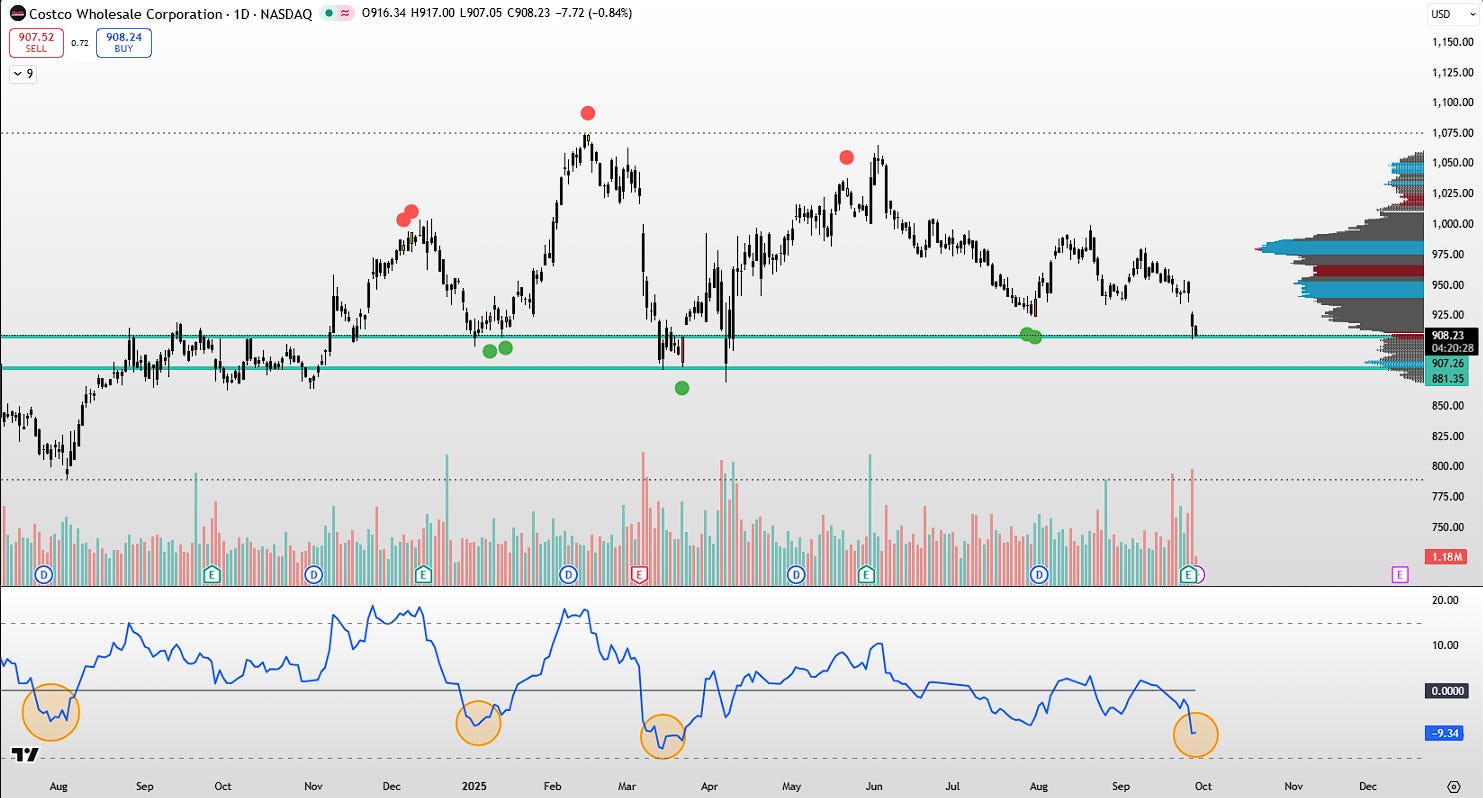
Task: Click the 1.18M volume label
Action: (1447, 557)
